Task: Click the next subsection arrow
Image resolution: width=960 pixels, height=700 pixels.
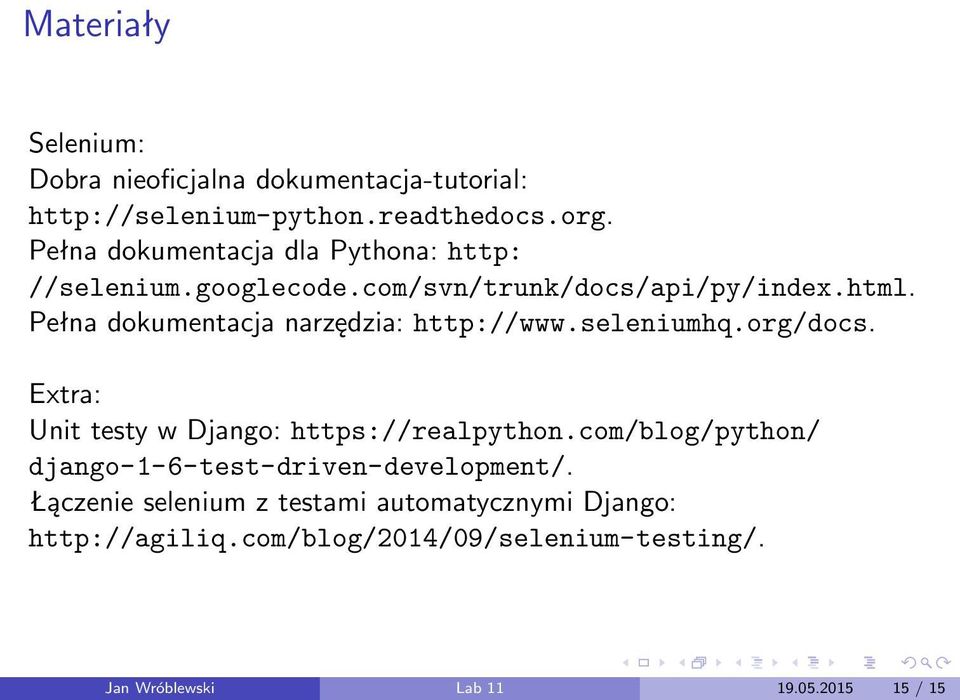Action: (775, 663)
